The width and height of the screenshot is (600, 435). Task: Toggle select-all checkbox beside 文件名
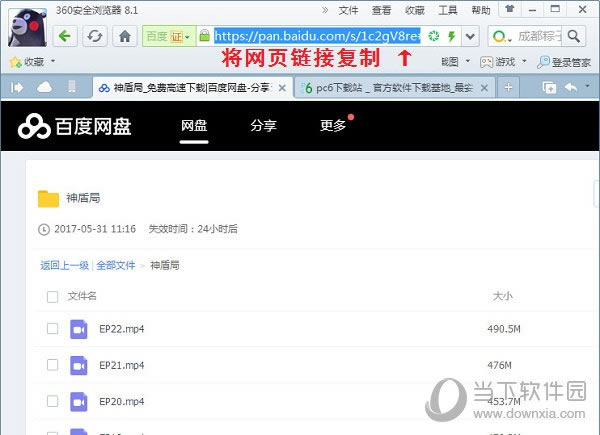point(52,297)
